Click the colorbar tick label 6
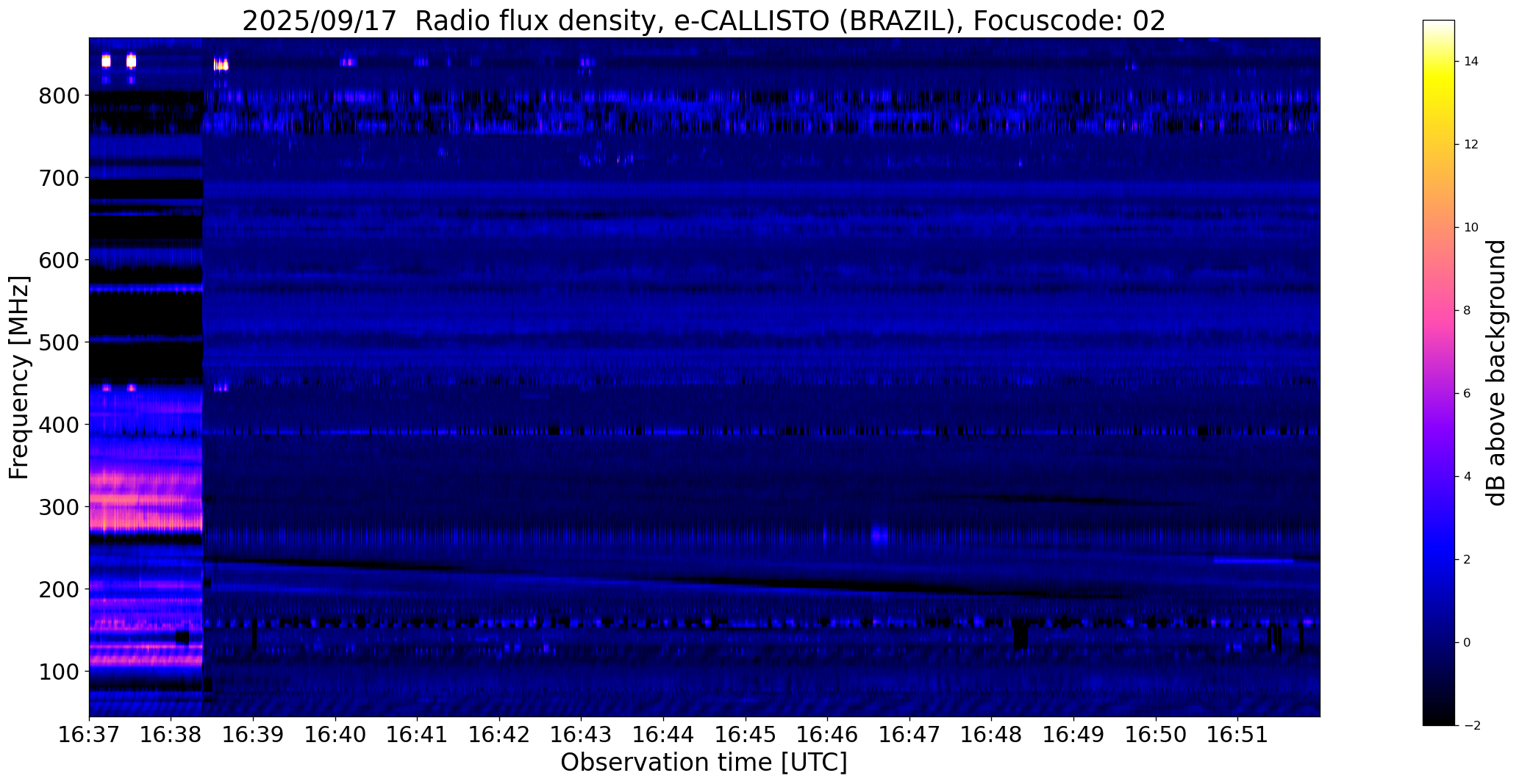Screen dimensions: 1519x784 [1467, 394]
